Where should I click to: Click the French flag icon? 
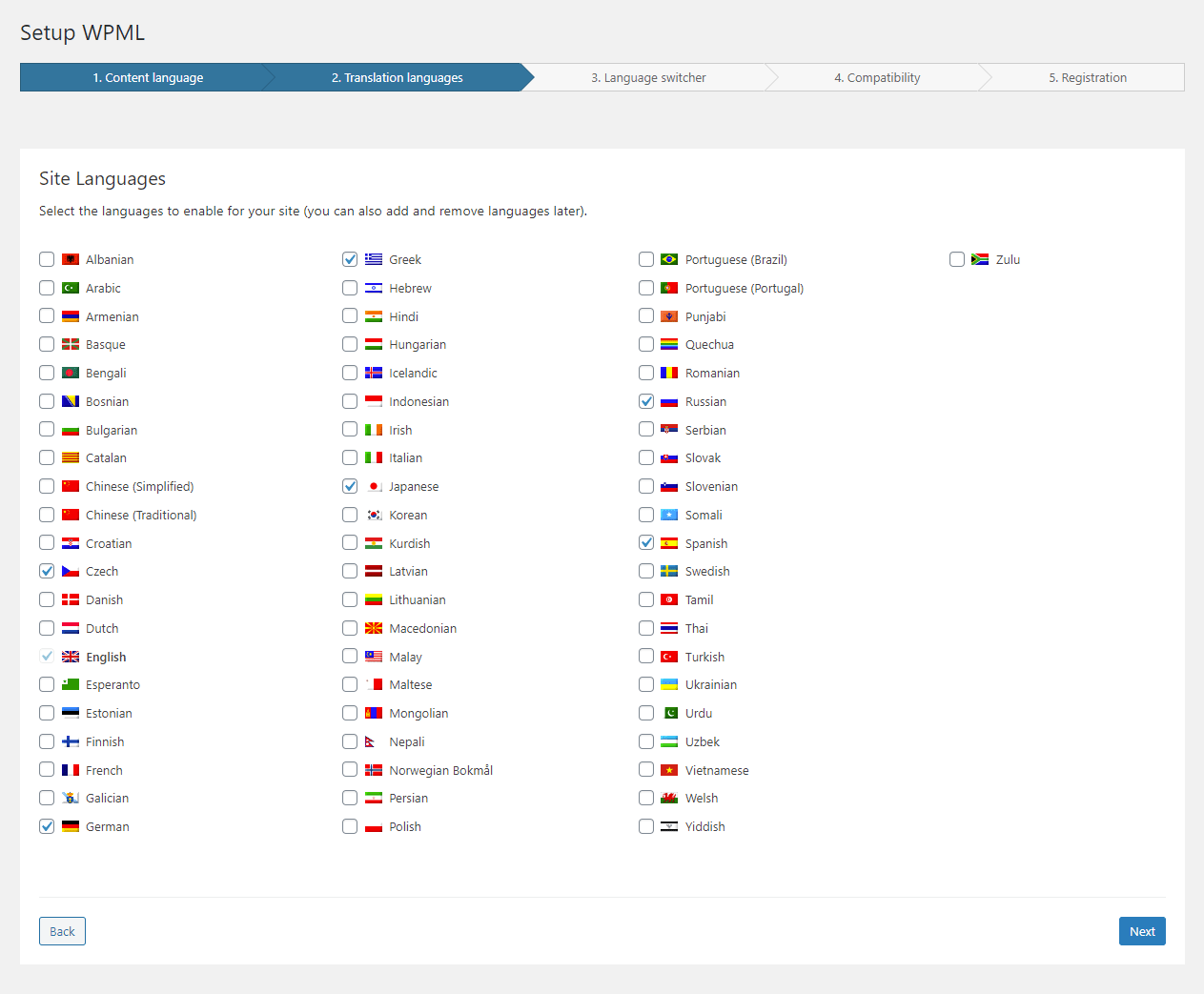click(x=71, y=770)
